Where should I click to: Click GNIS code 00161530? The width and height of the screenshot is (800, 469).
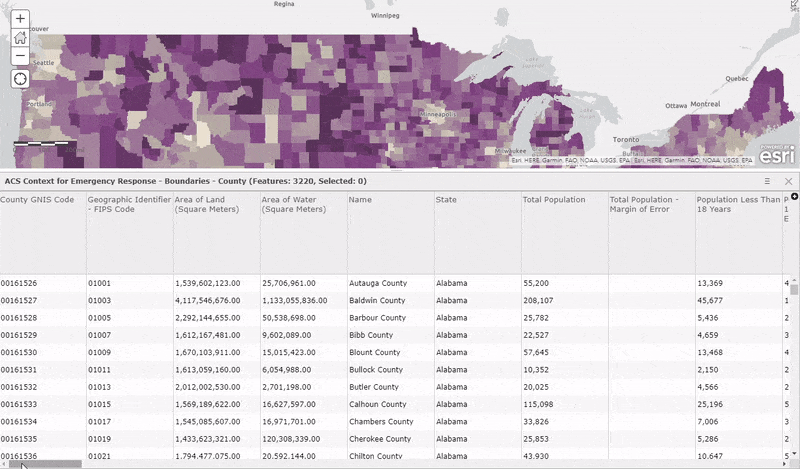point(19,353)
